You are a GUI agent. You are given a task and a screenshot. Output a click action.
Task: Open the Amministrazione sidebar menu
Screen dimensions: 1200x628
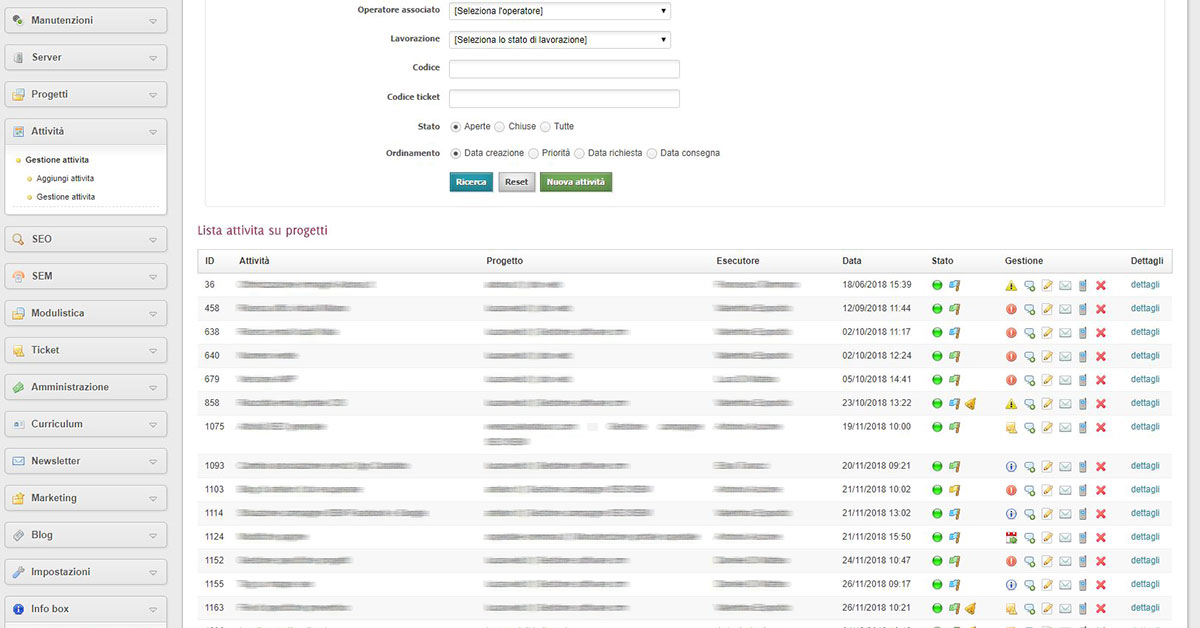(86, 387)
